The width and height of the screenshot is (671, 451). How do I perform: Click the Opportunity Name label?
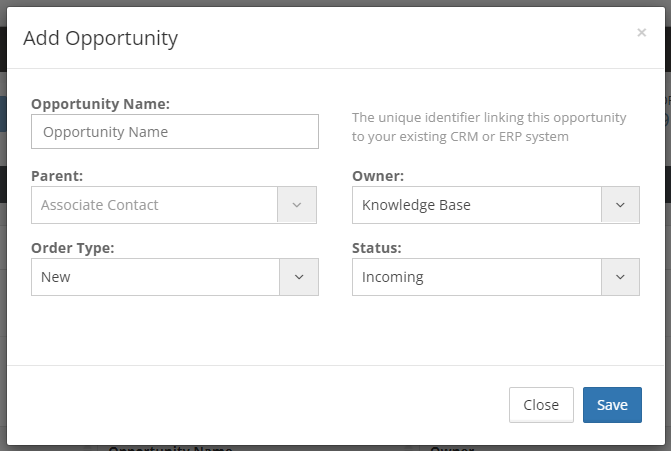pyautogui.click(x=101, y=104)
